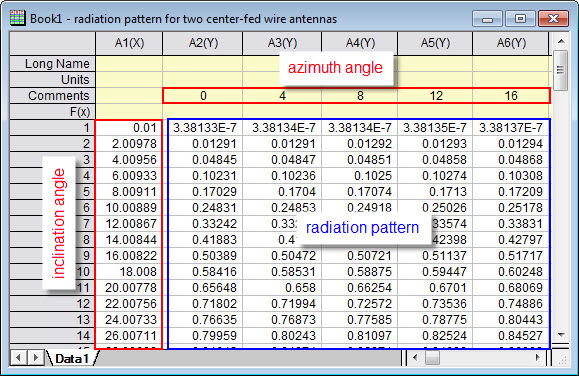579x376 pixels.
Task: Click the horizontal scrollbar thumb
Action: click(x=432, y=357)
